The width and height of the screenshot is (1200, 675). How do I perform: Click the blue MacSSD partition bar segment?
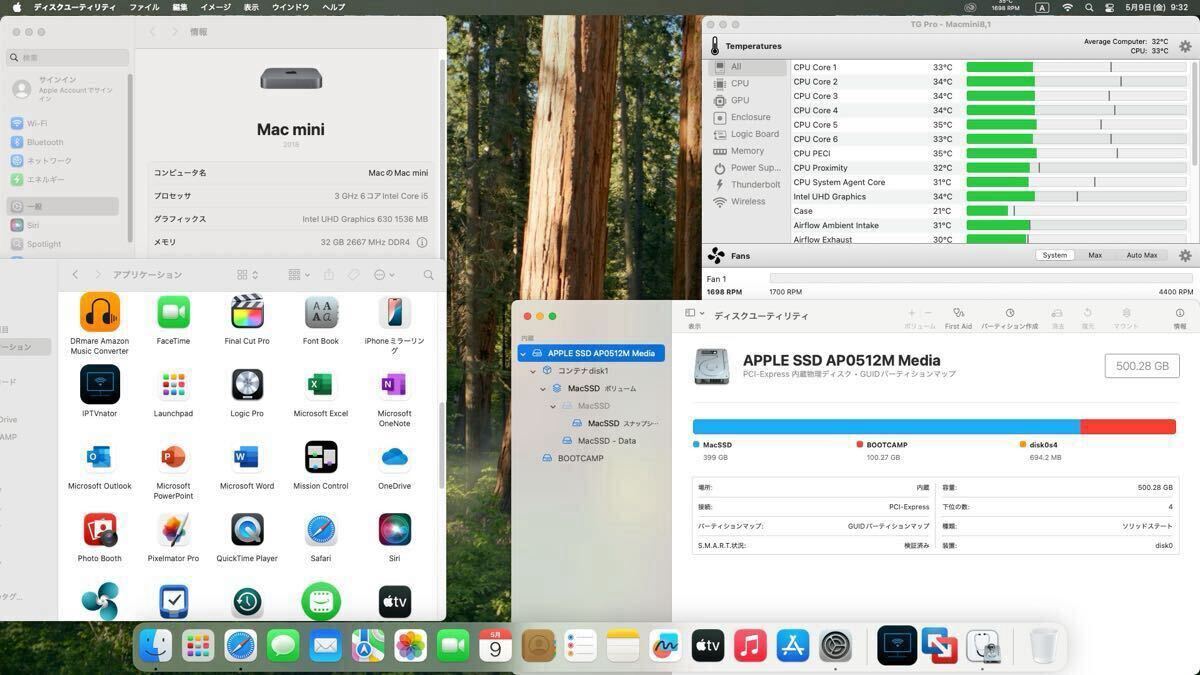pyautogui.click(x=886, y=427)
